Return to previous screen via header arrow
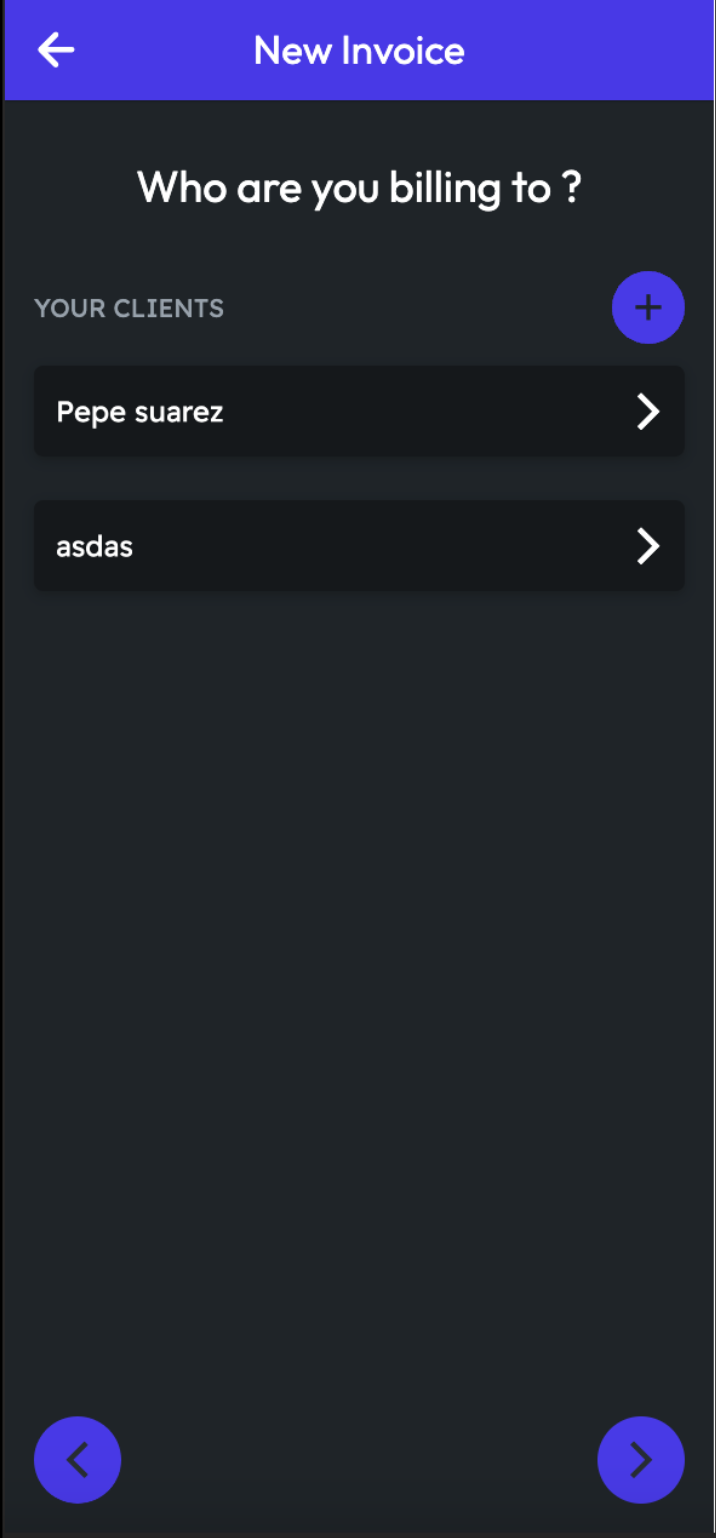The image size is (716, 1538). [56, 50]
